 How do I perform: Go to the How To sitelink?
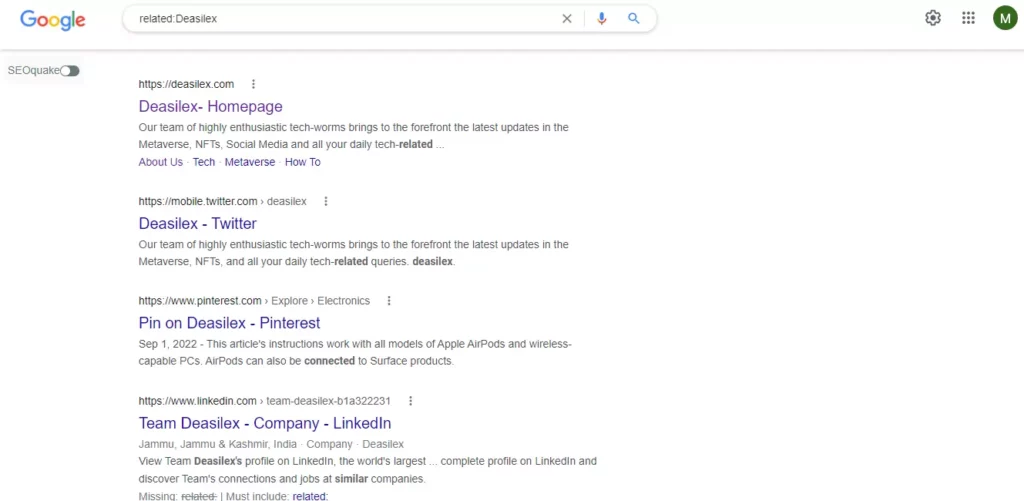coord(302,162)
